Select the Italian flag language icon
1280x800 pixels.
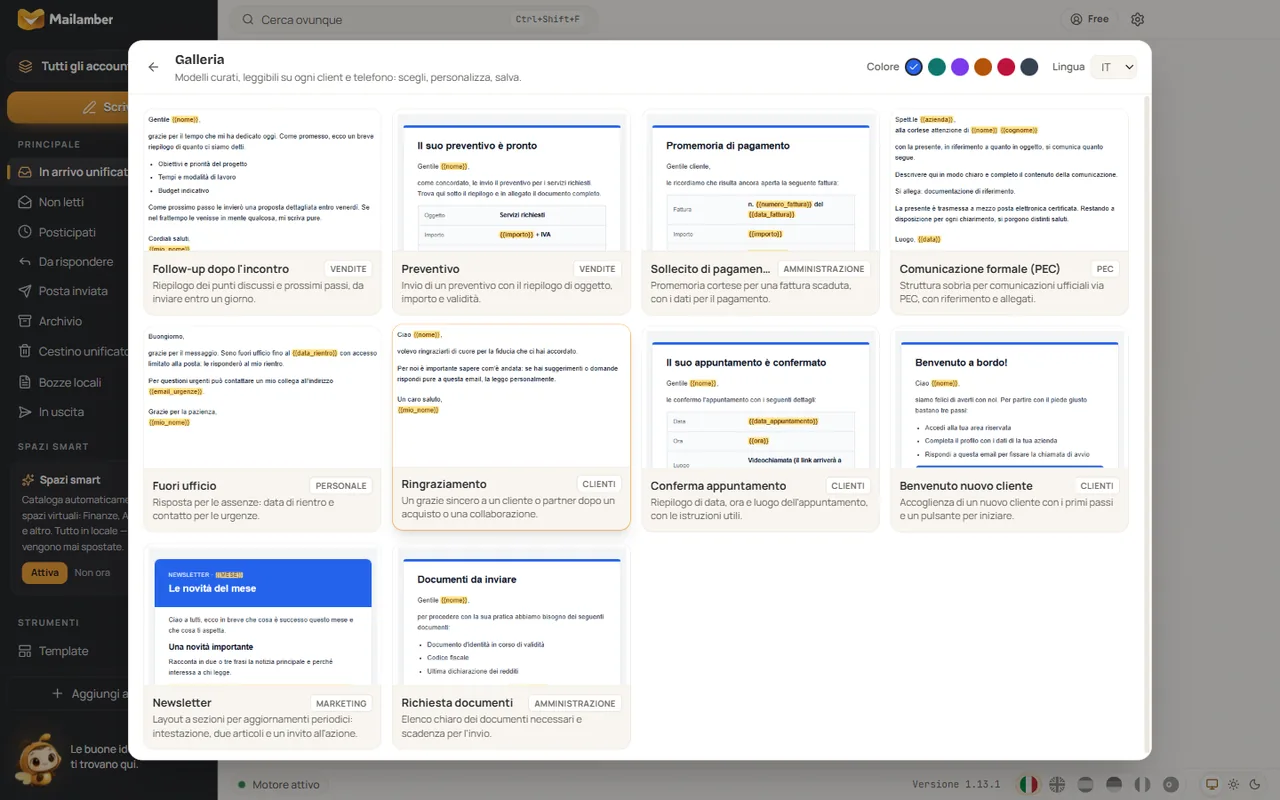pyautogui.click(x=1028, y=784)
